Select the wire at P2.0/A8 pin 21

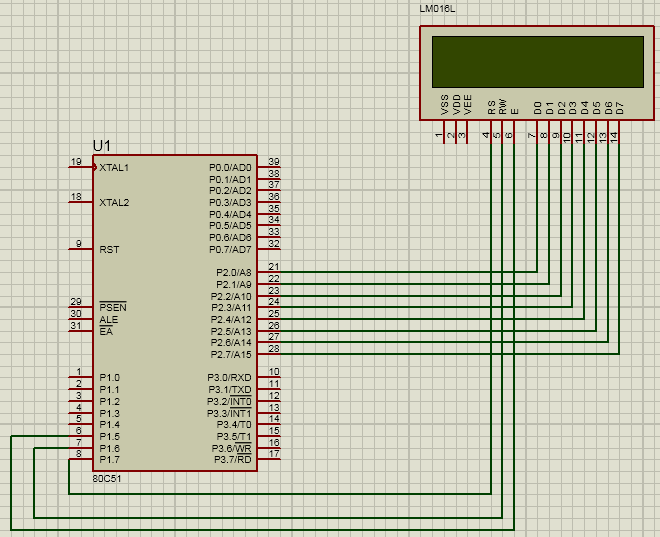click(x=400, y=272)
